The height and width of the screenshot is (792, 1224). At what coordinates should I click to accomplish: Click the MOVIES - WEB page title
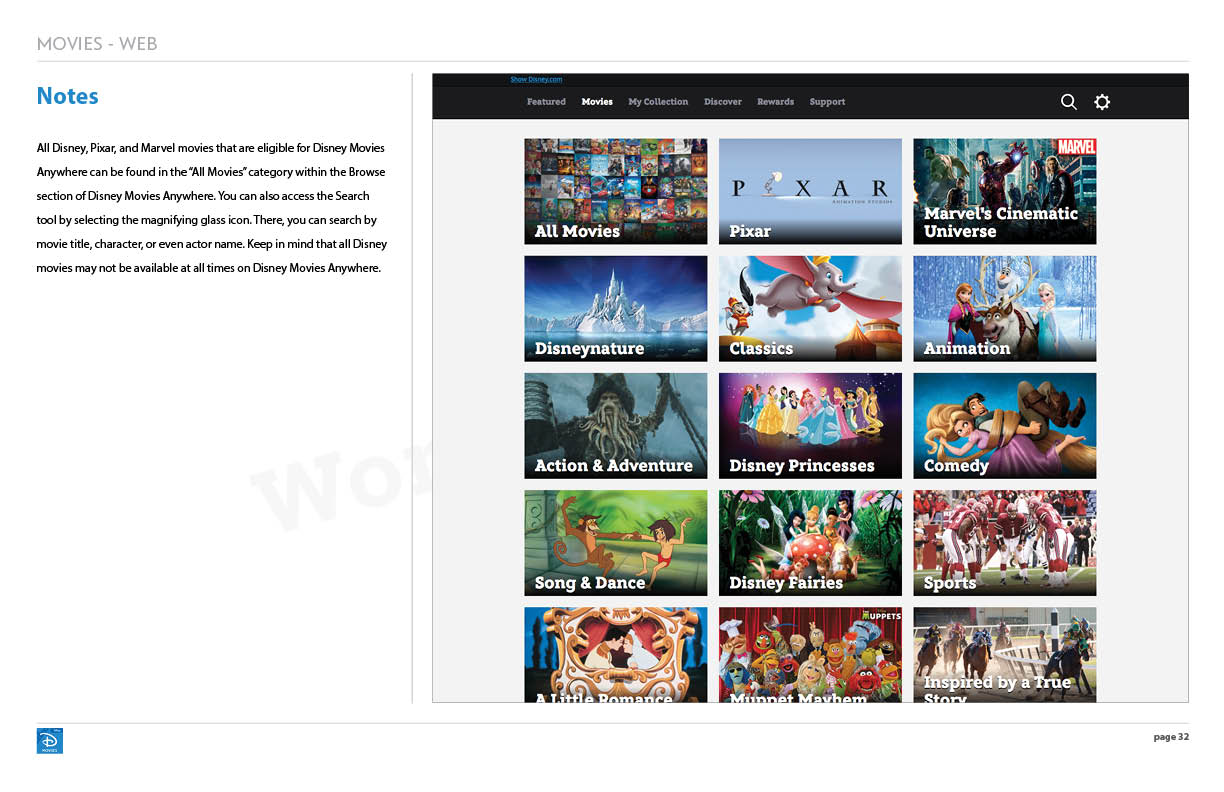click(x=96, y=44)
